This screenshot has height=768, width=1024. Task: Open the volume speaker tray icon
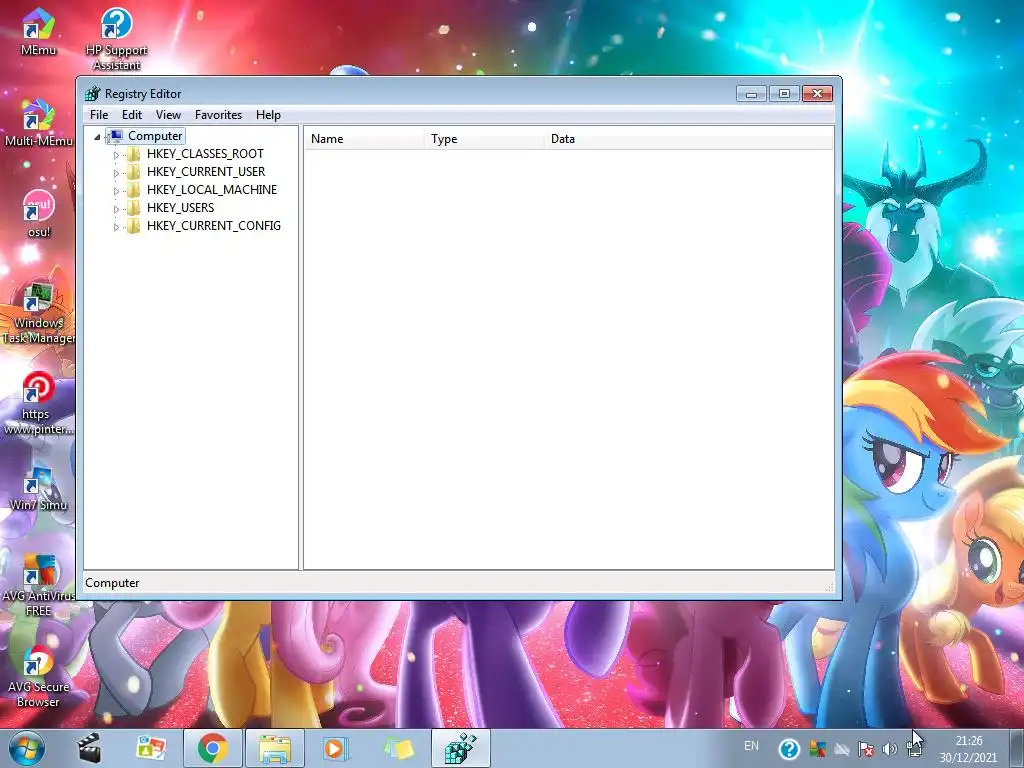click(889, 749)
